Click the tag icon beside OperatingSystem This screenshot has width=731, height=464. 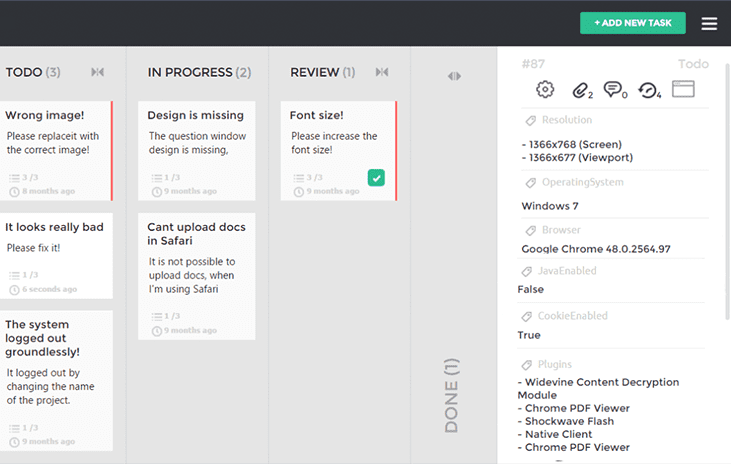click(x=530, y=183)
